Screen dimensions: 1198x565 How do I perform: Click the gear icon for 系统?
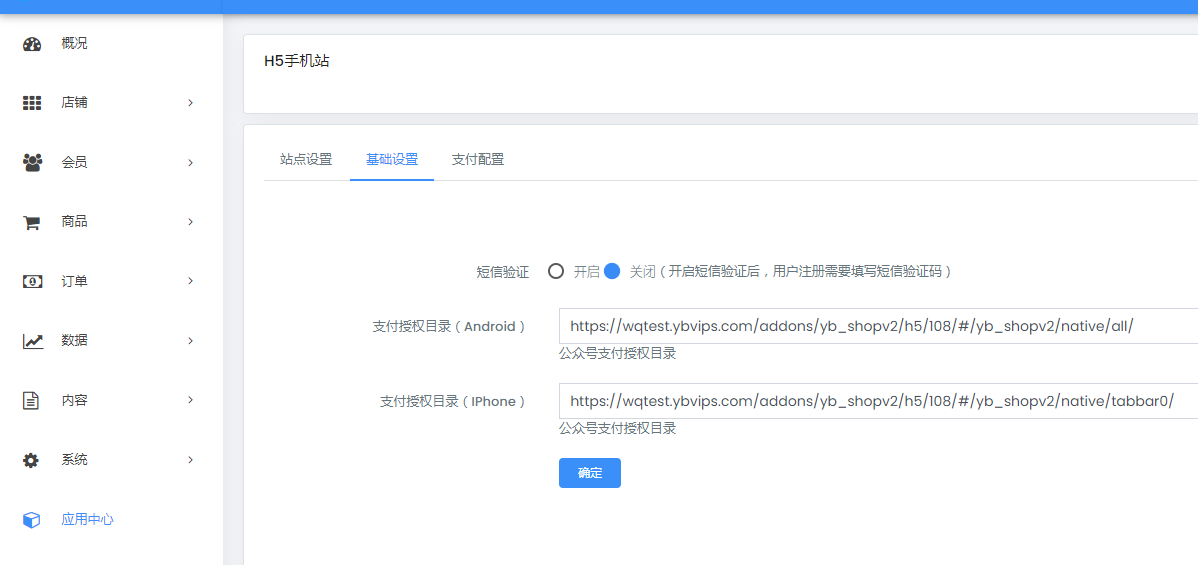pos(32,460)
